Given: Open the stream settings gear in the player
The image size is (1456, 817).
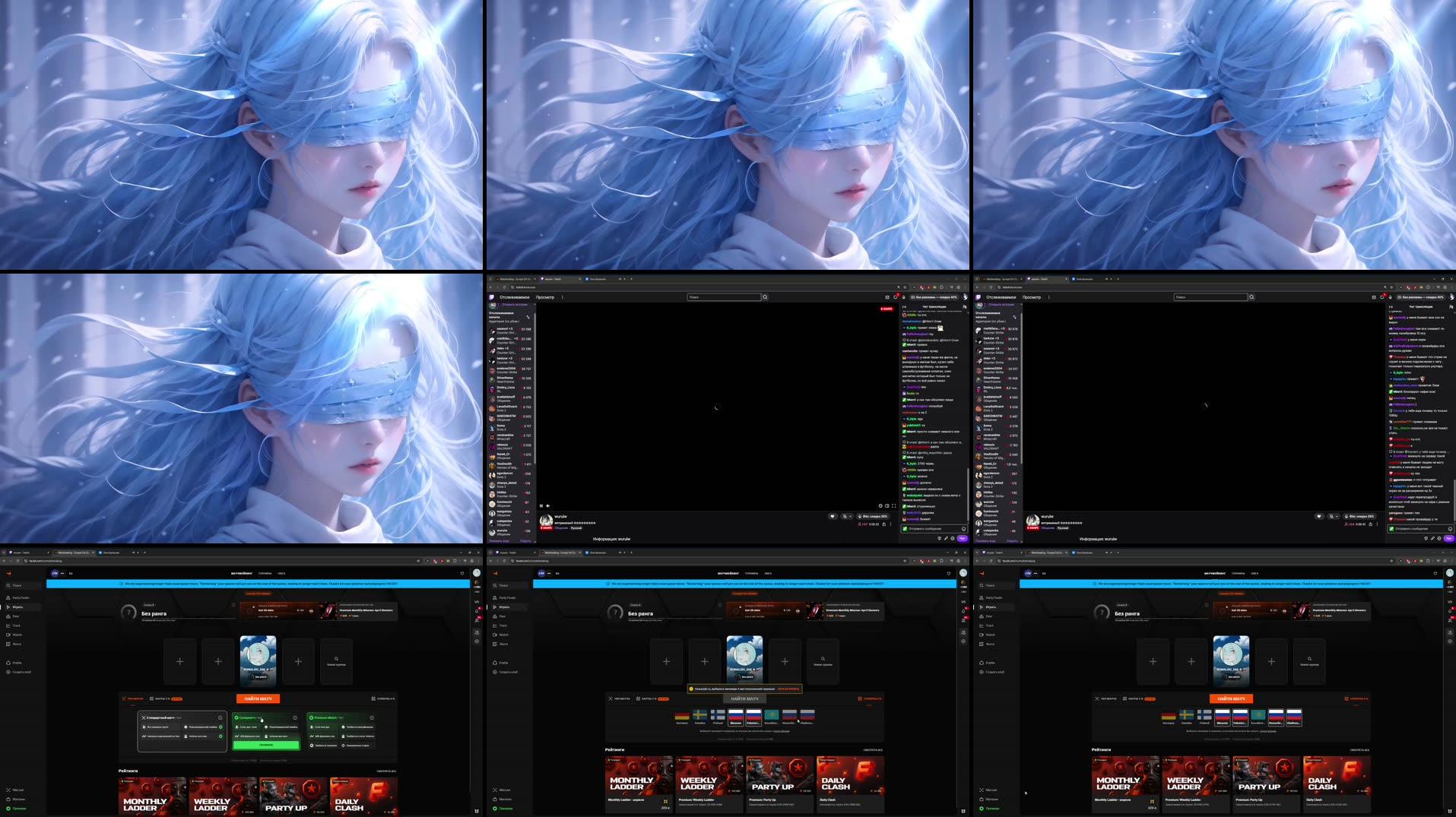Looking at the screenshot, I should [880, 505].
